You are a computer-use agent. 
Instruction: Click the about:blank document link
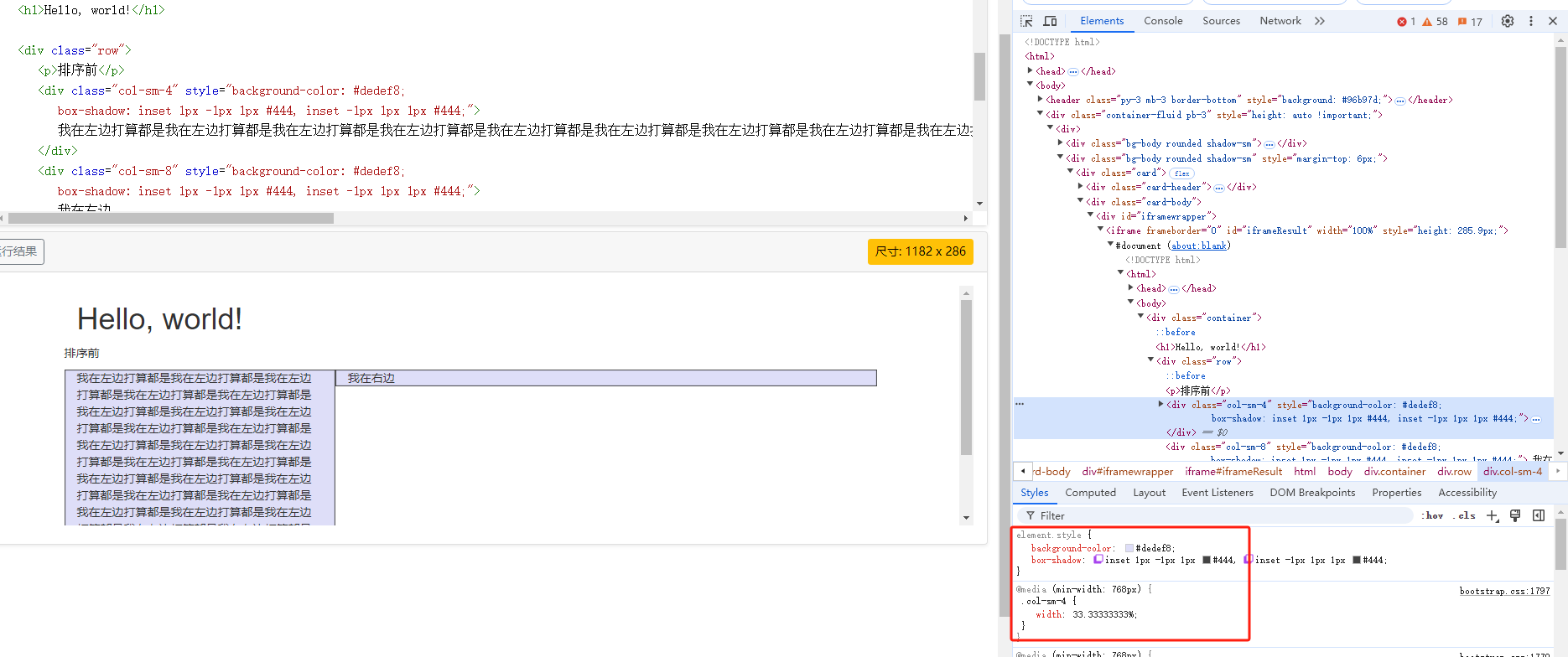click(x=1199, y=246)
